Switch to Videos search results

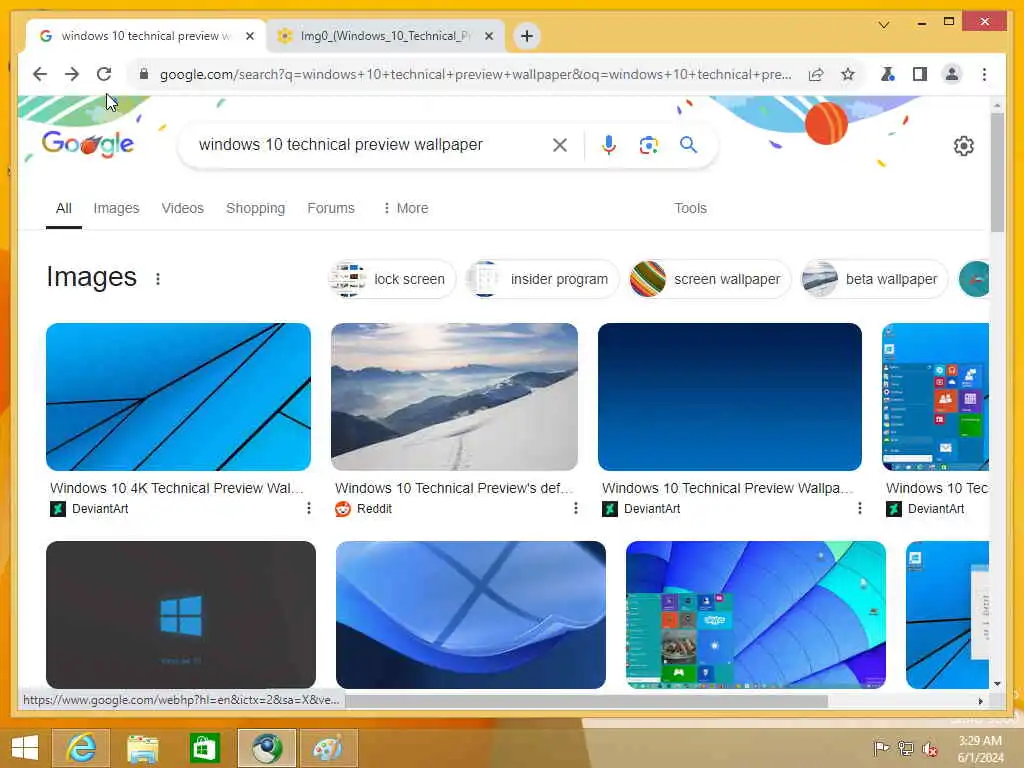[182, 208]
